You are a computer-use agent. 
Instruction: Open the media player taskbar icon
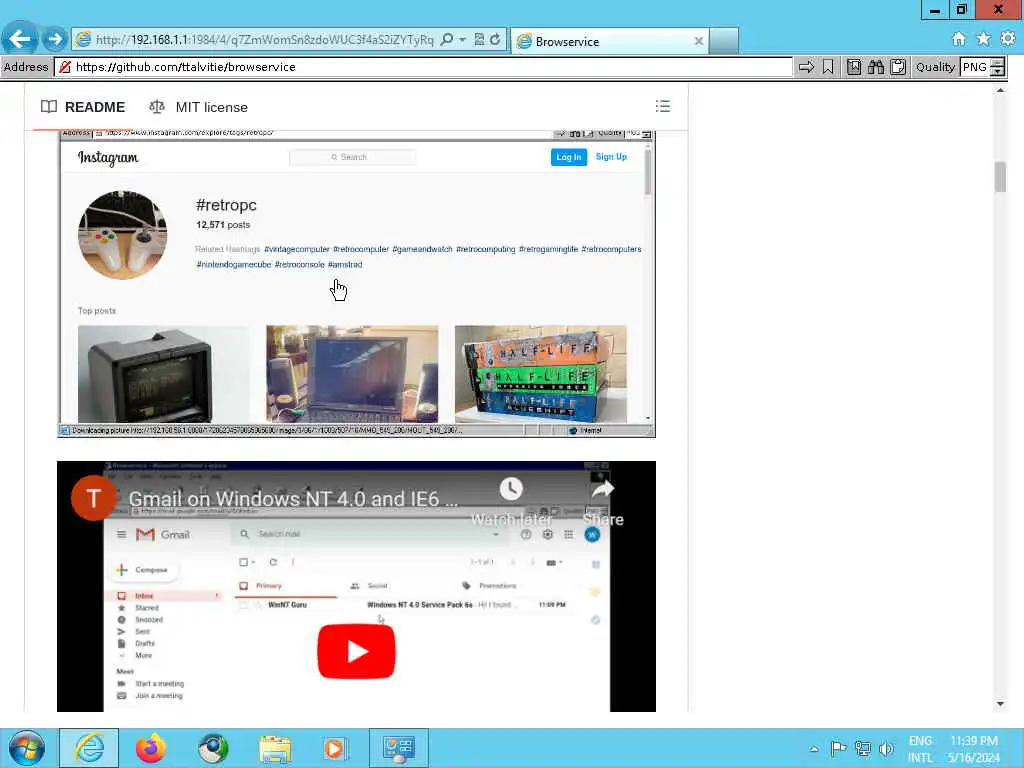pos(335,748)
